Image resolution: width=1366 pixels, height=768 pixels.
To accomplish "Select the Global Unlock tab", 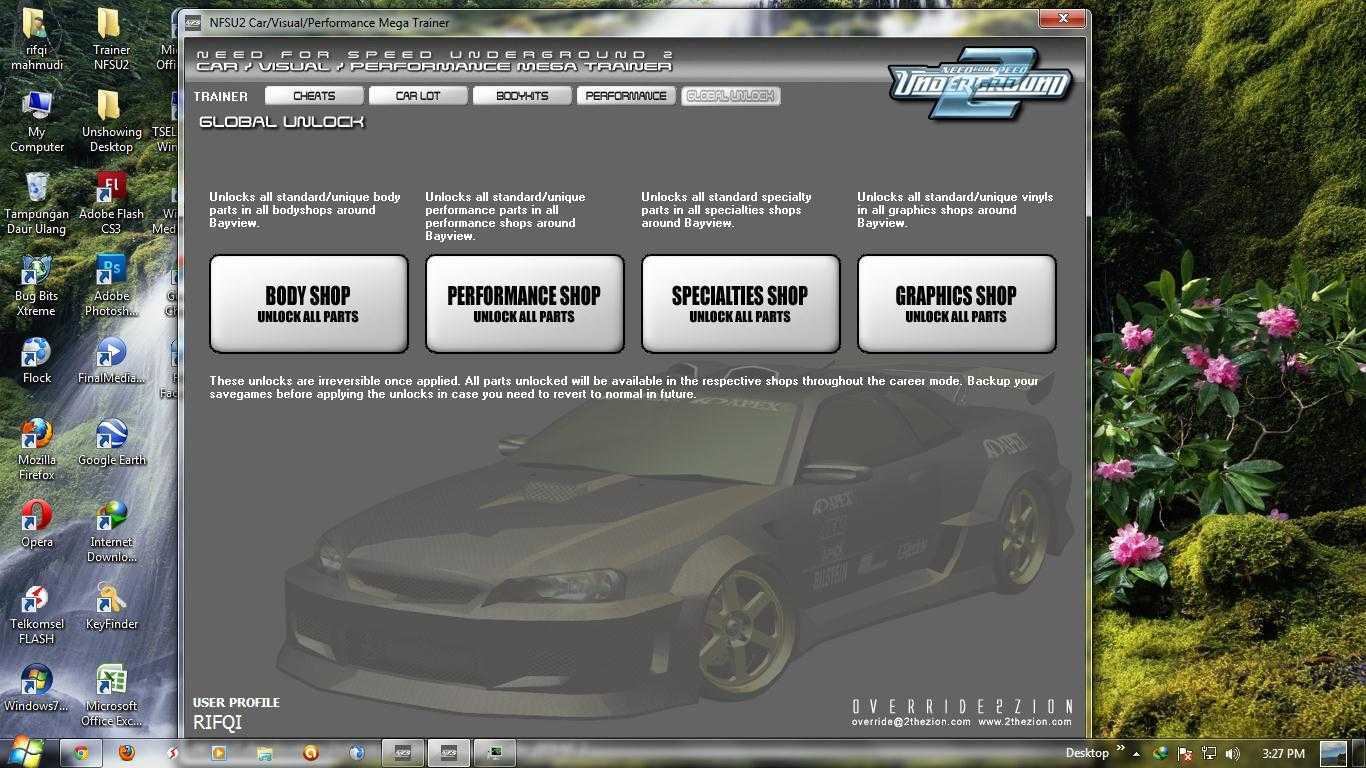I will [x=730, y=96].
